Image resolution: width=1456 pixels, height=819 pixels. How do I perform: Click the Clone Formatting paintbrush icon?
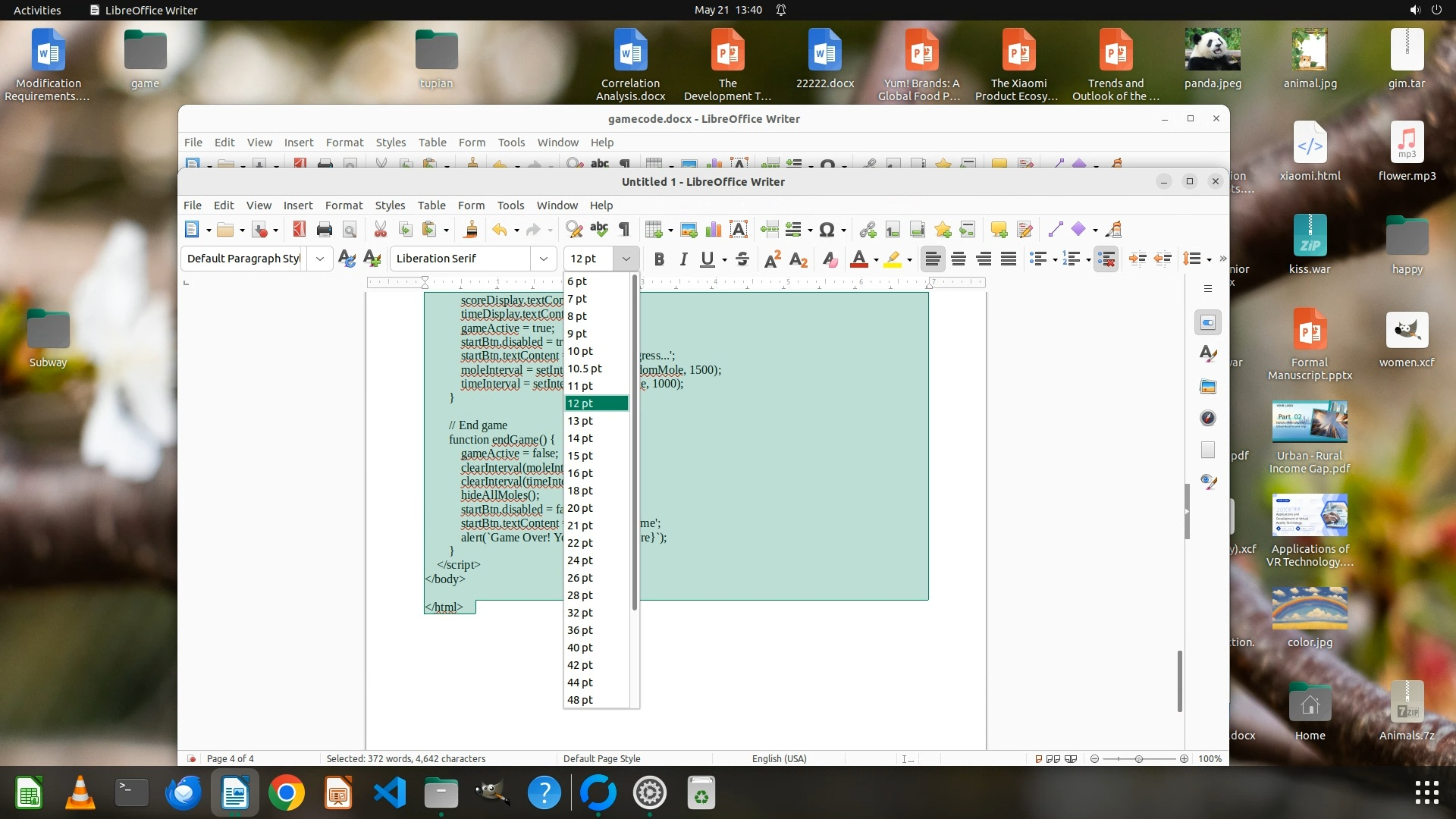point(471,230)
